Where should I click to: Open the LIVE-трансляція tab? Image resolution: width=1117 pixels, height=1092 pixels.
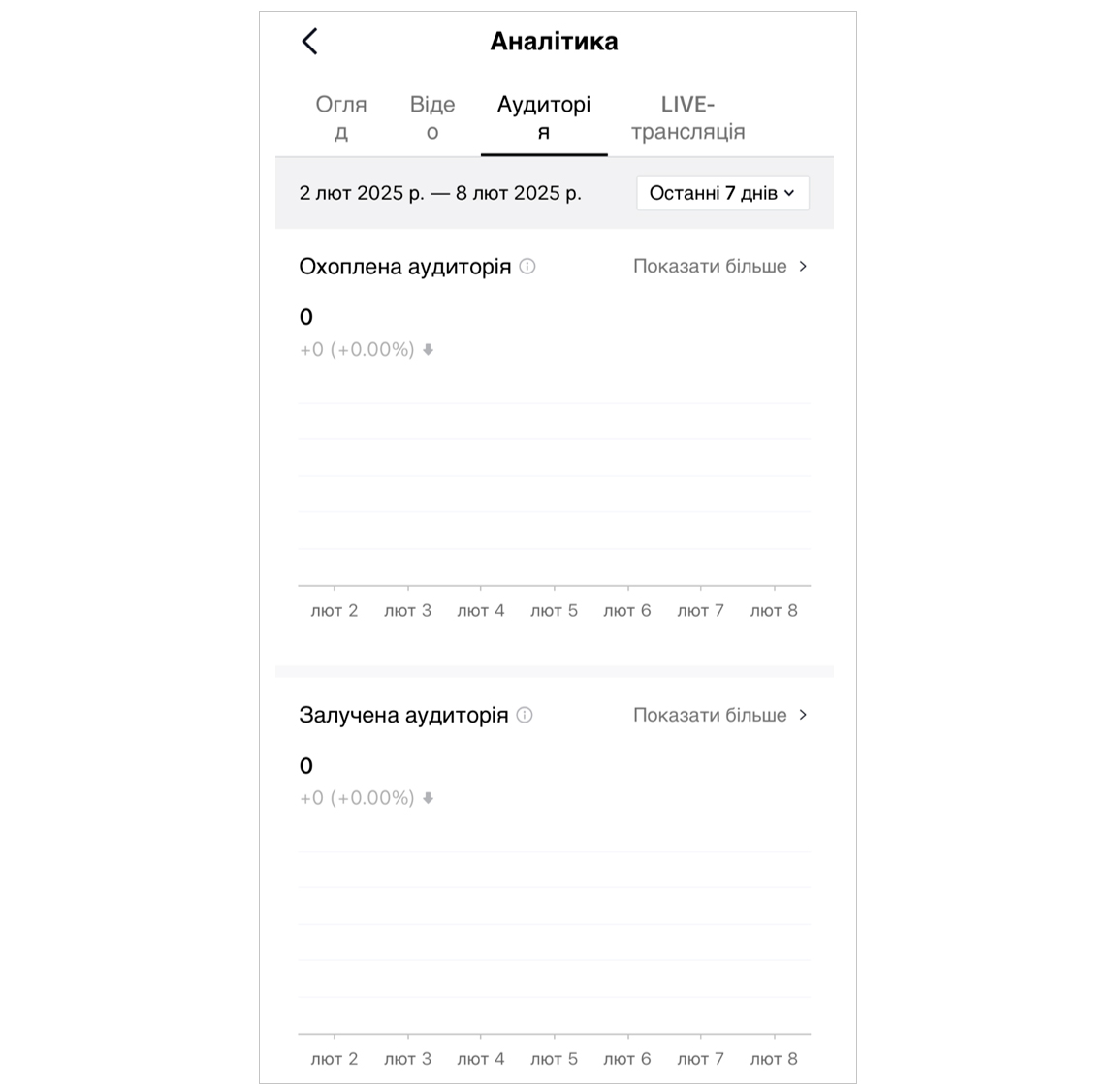(687, 118)
